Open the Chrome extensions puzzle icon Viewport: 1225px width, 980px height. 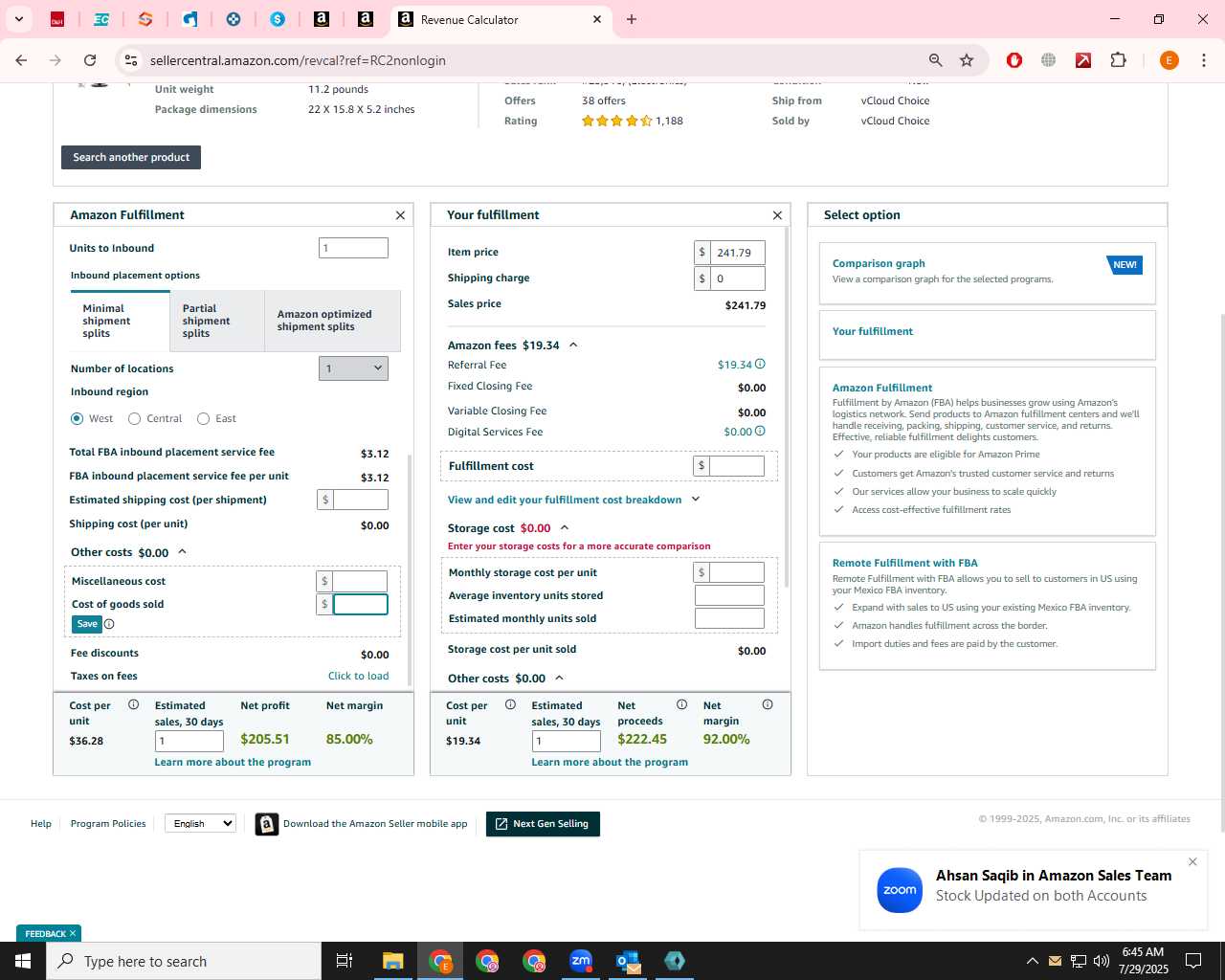(x=1118, y=60)
